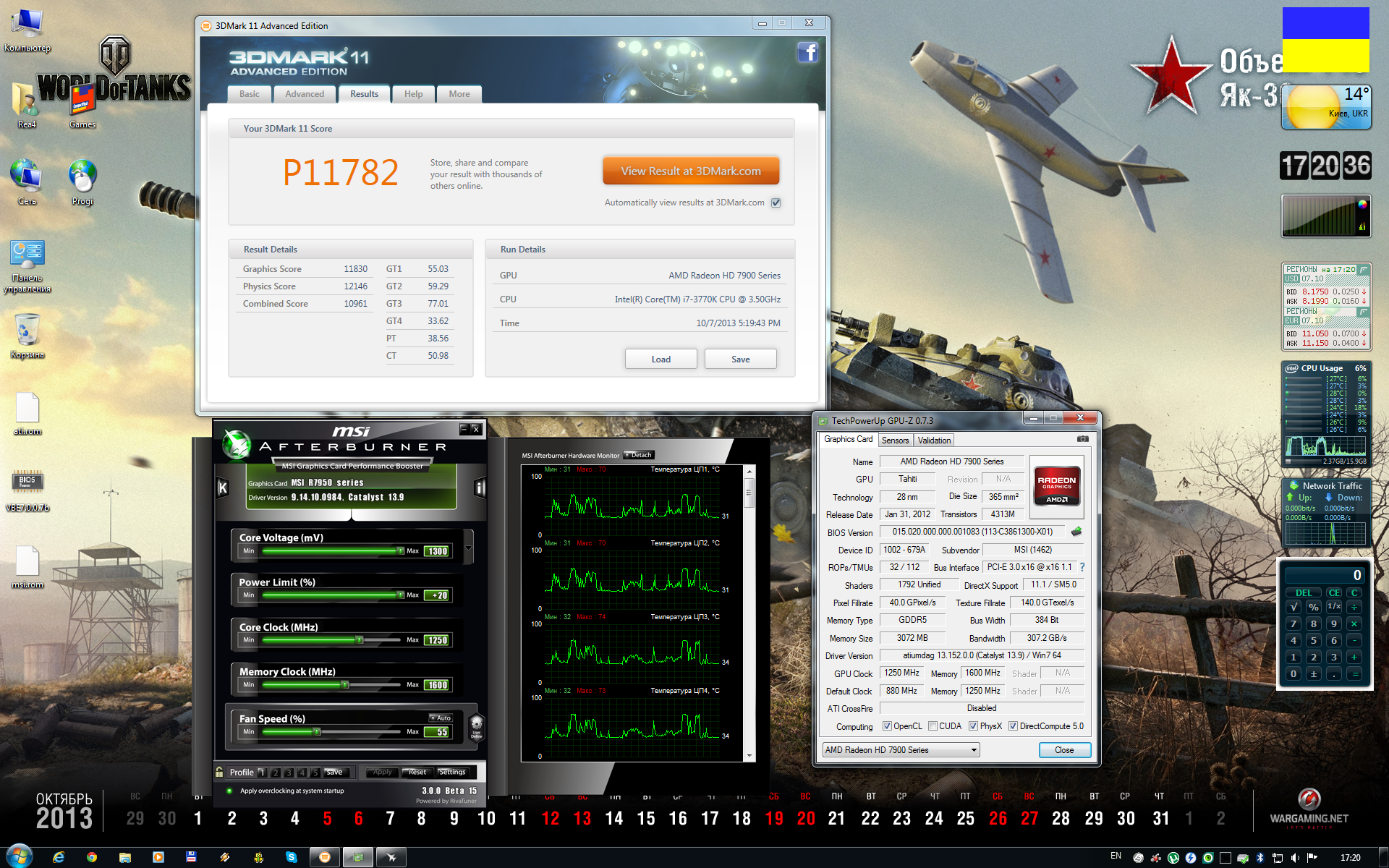Click the MSI Afterburner dragon logo
1389x868 pixels.
(x=237, y=444)
